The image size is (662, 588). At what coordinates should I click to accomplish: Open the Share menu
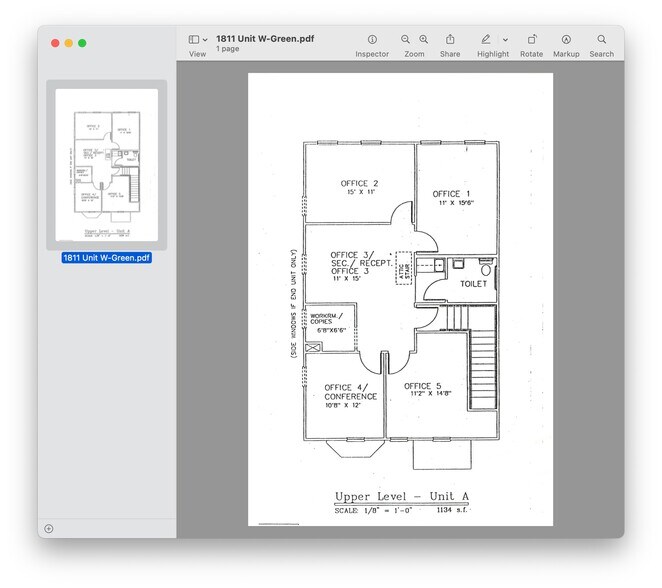(450, 40)
